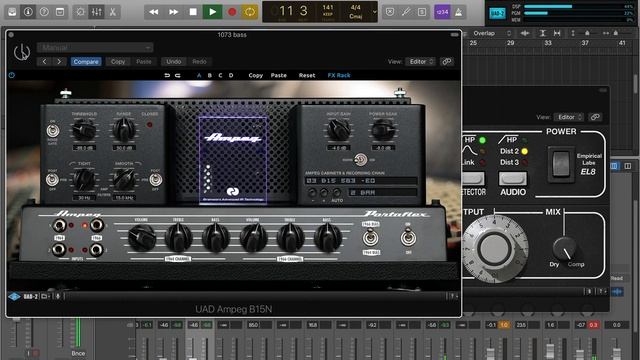Click the Rewind transport button
Viewport: 640px width, 360px height.
tap(154, 12)
